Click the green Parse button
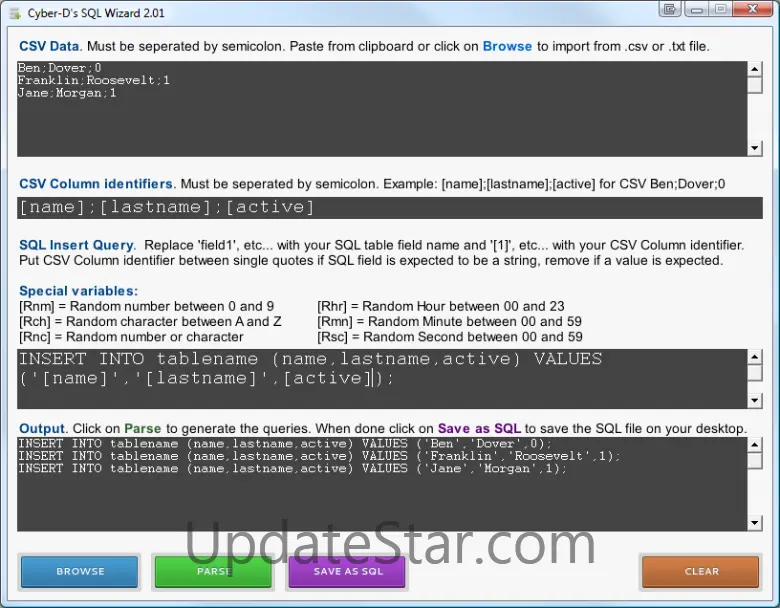 [x=213, y=572]
